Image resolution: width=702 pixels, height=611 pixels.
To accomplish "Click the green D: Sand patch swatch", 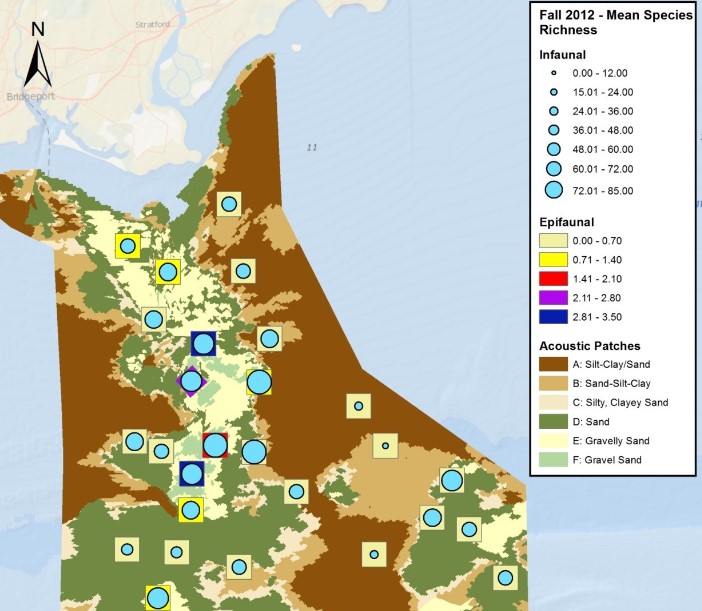I will pos(553,422).
